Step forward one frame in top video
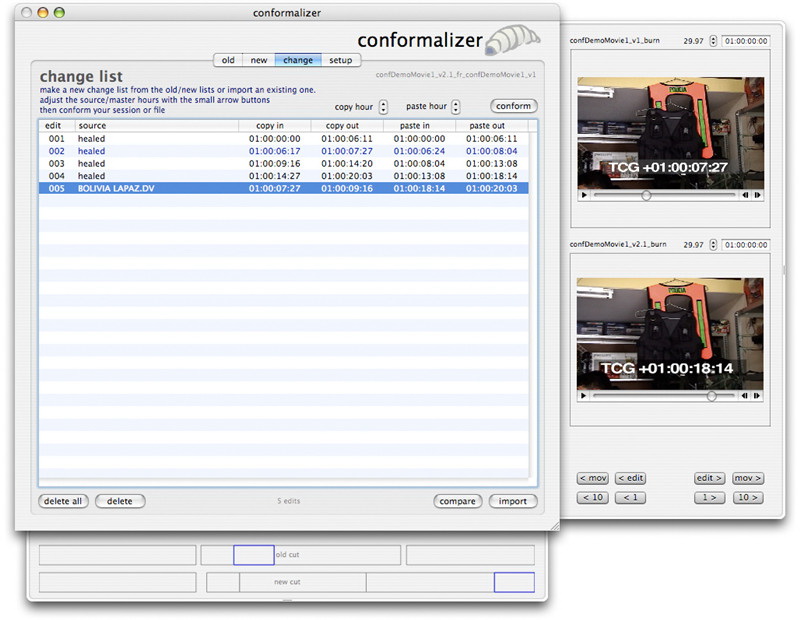 pos(758,195)
